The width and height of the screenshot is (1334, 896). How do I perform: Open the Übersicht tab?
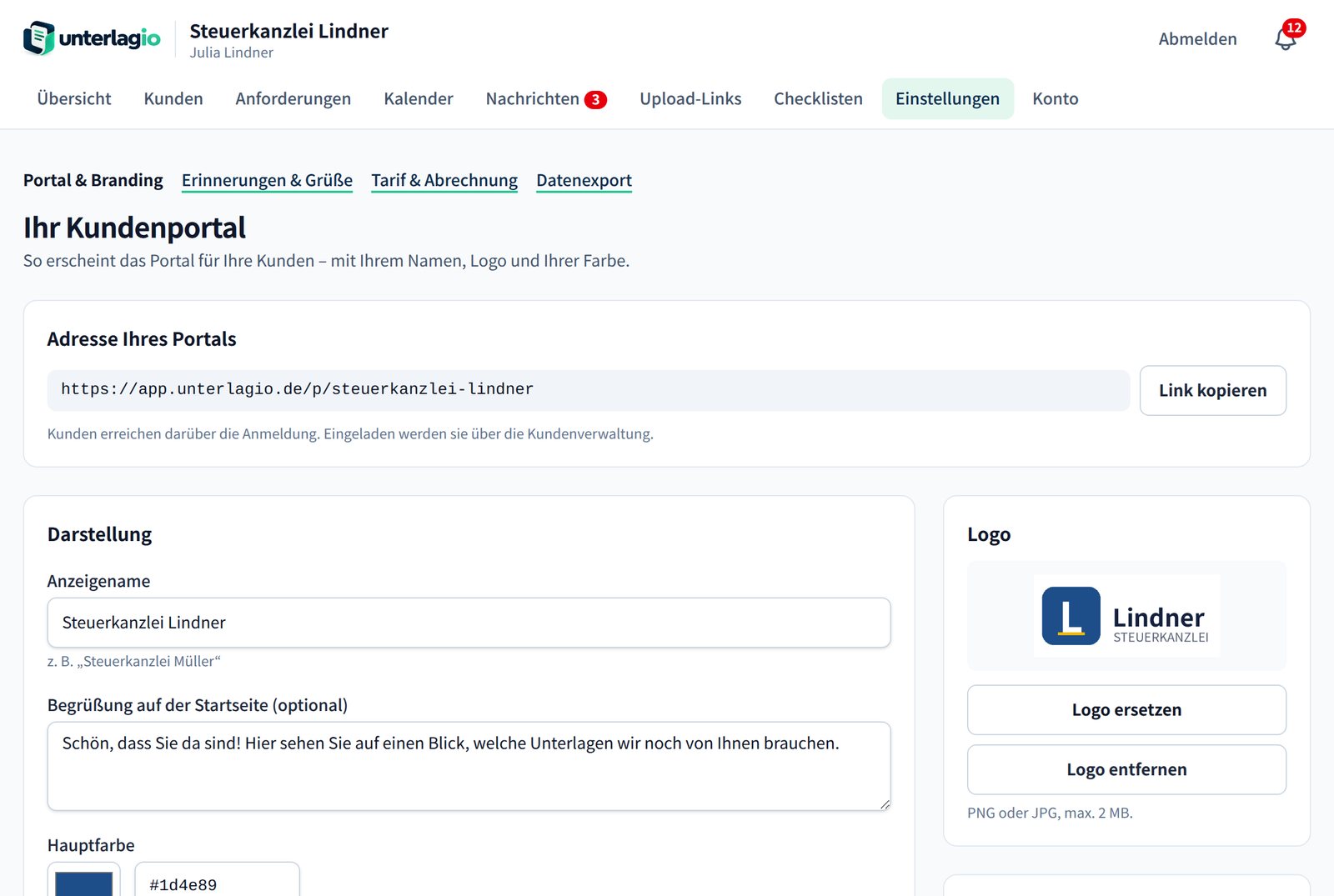[74, 98]
